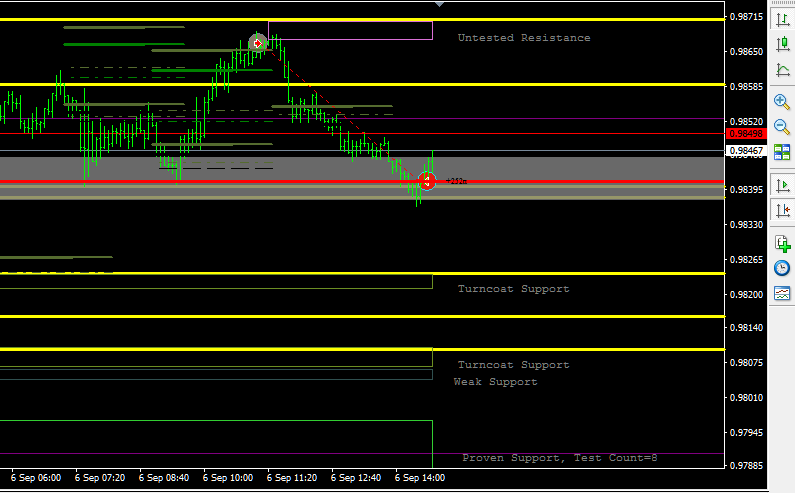
Task: Click the +252 profit label
Action: 456,181
